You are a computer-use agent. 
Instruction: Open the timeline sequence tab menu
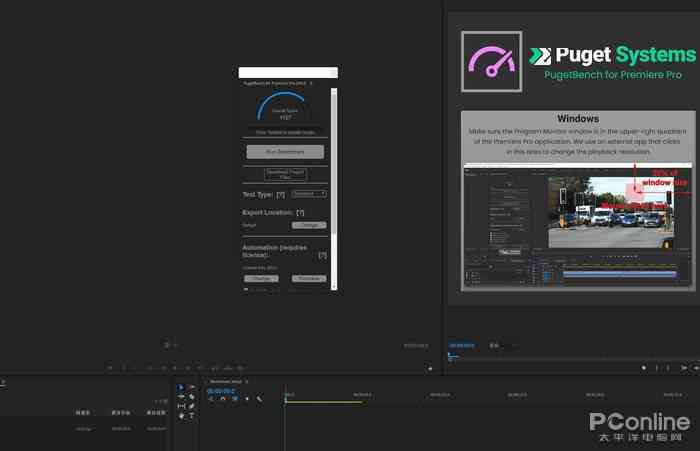tap(246, 382)
